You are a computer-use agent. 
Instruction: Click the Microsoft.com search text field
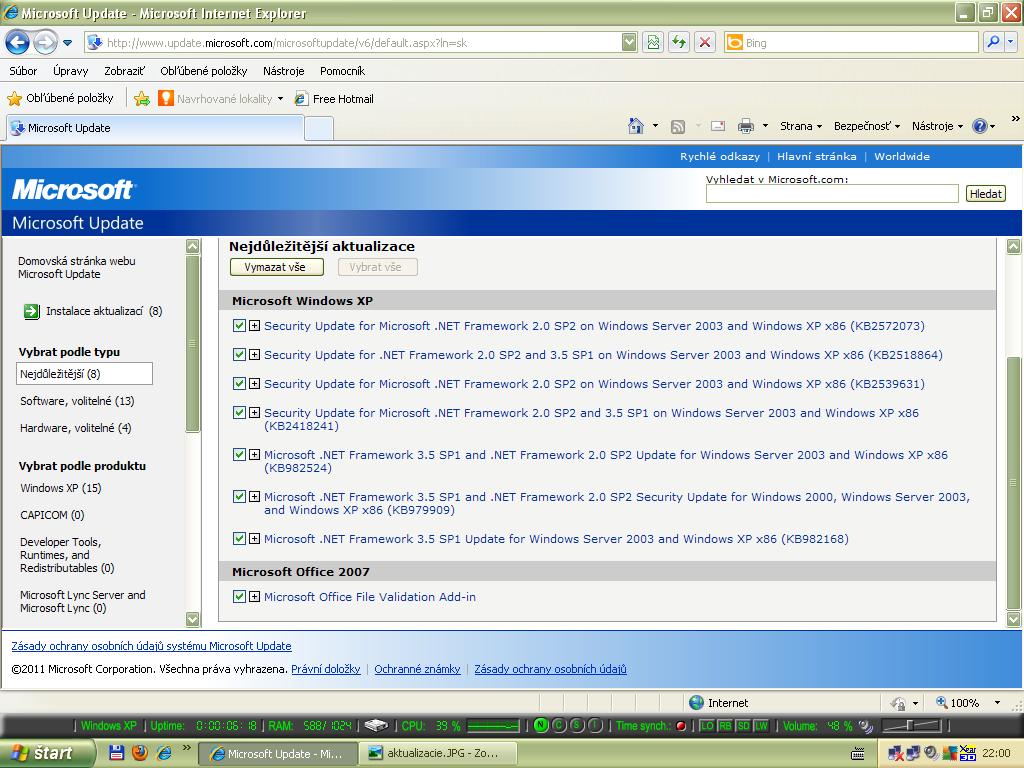[832, 193]
